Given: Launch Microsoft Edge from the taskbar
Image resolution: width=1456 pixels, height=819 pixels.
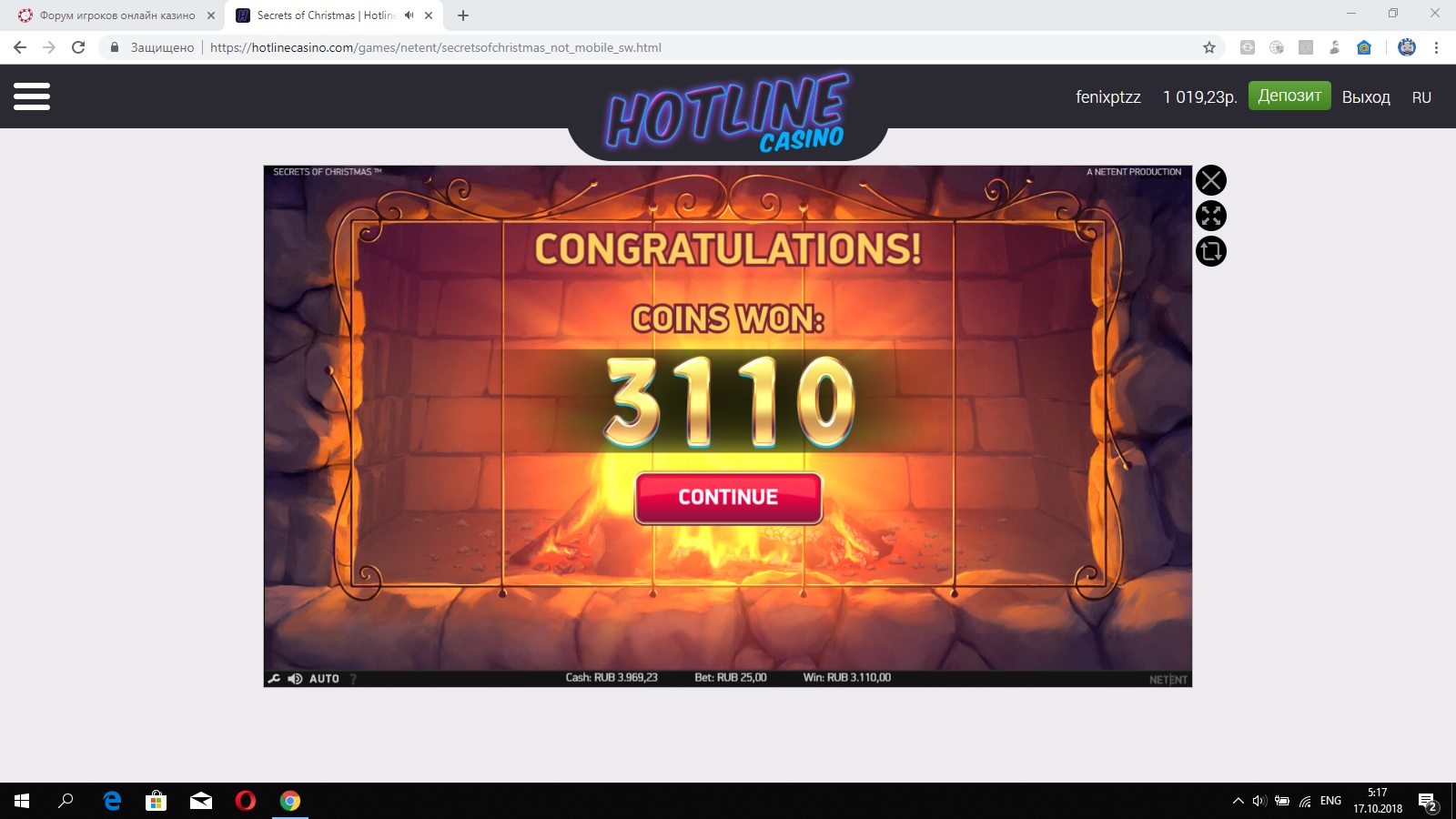Looking at the screenshot, I should pyautogui.click(x=112, y=801).
